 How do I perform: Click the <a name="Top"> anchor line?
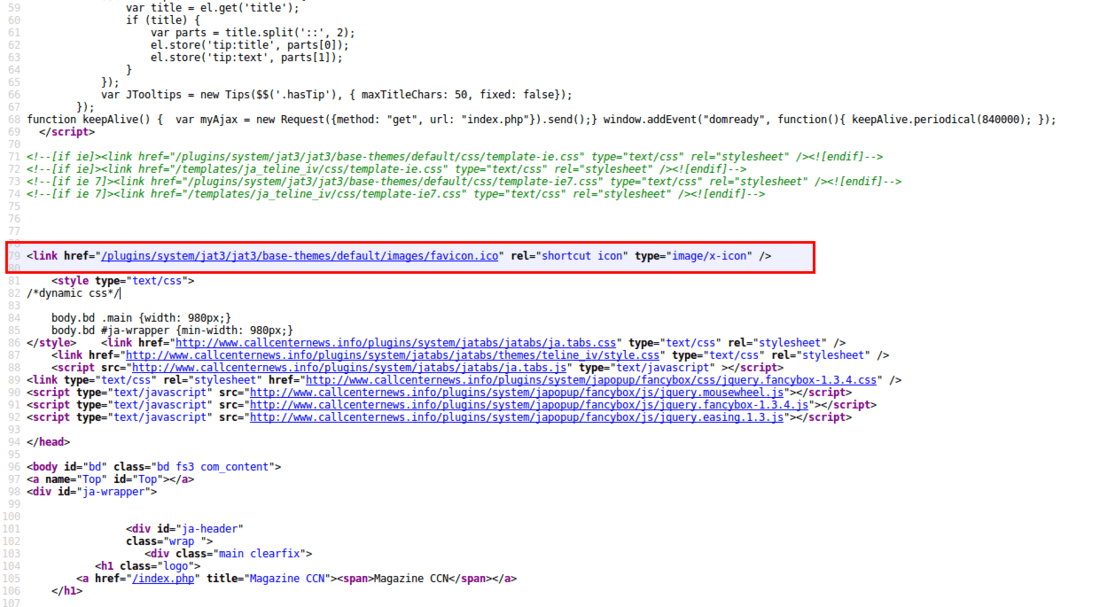pyautogui.click(x=110, y=479)
